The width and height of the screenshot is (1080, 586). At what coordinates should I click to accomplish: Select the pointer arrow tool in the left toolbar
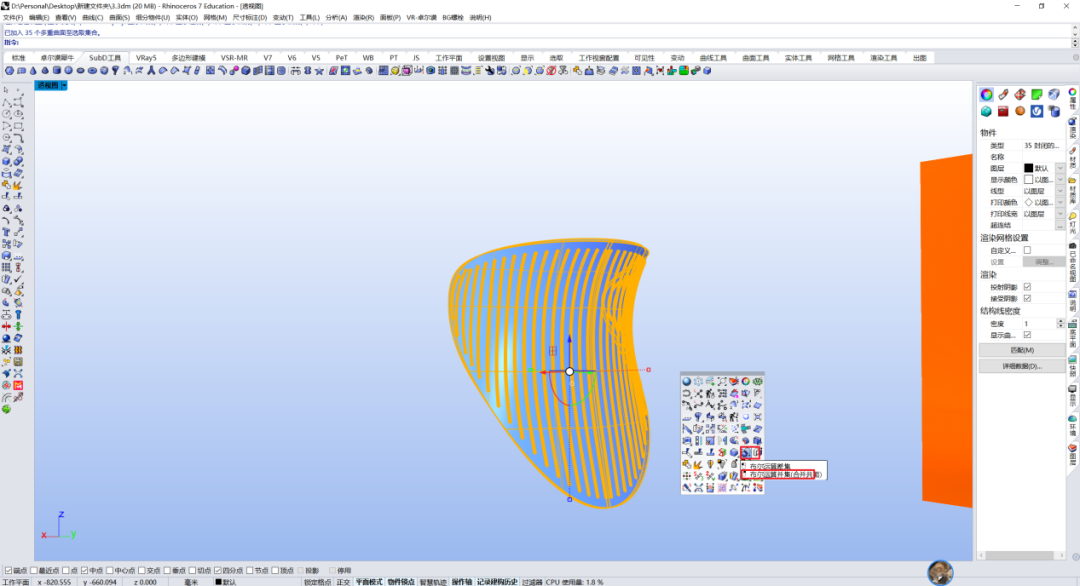tap(6, 90)
